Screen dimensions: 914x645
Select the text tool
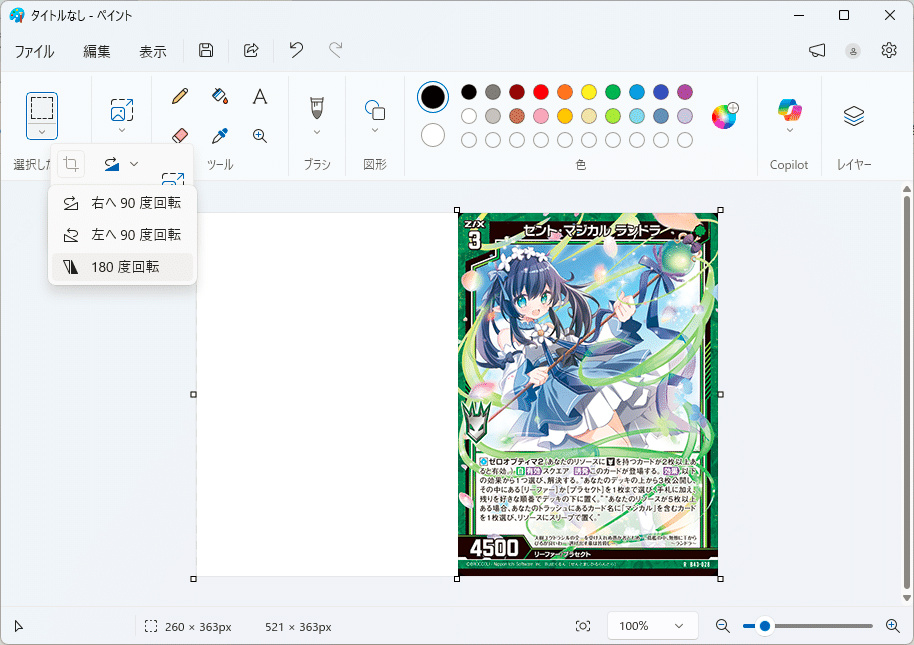click(260, 96)
